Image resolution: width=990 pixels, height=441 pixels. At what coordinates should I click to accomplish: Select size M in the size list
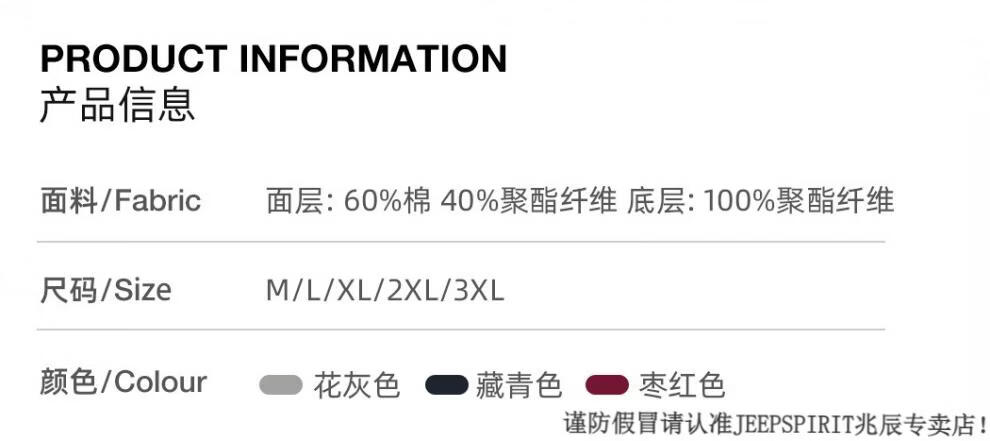point(277,291)
